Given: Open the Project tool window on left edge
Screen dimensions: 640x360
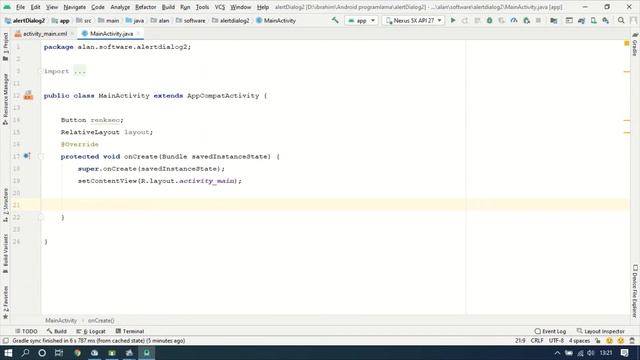Looking at the screenshot, I should click(5, 46).
